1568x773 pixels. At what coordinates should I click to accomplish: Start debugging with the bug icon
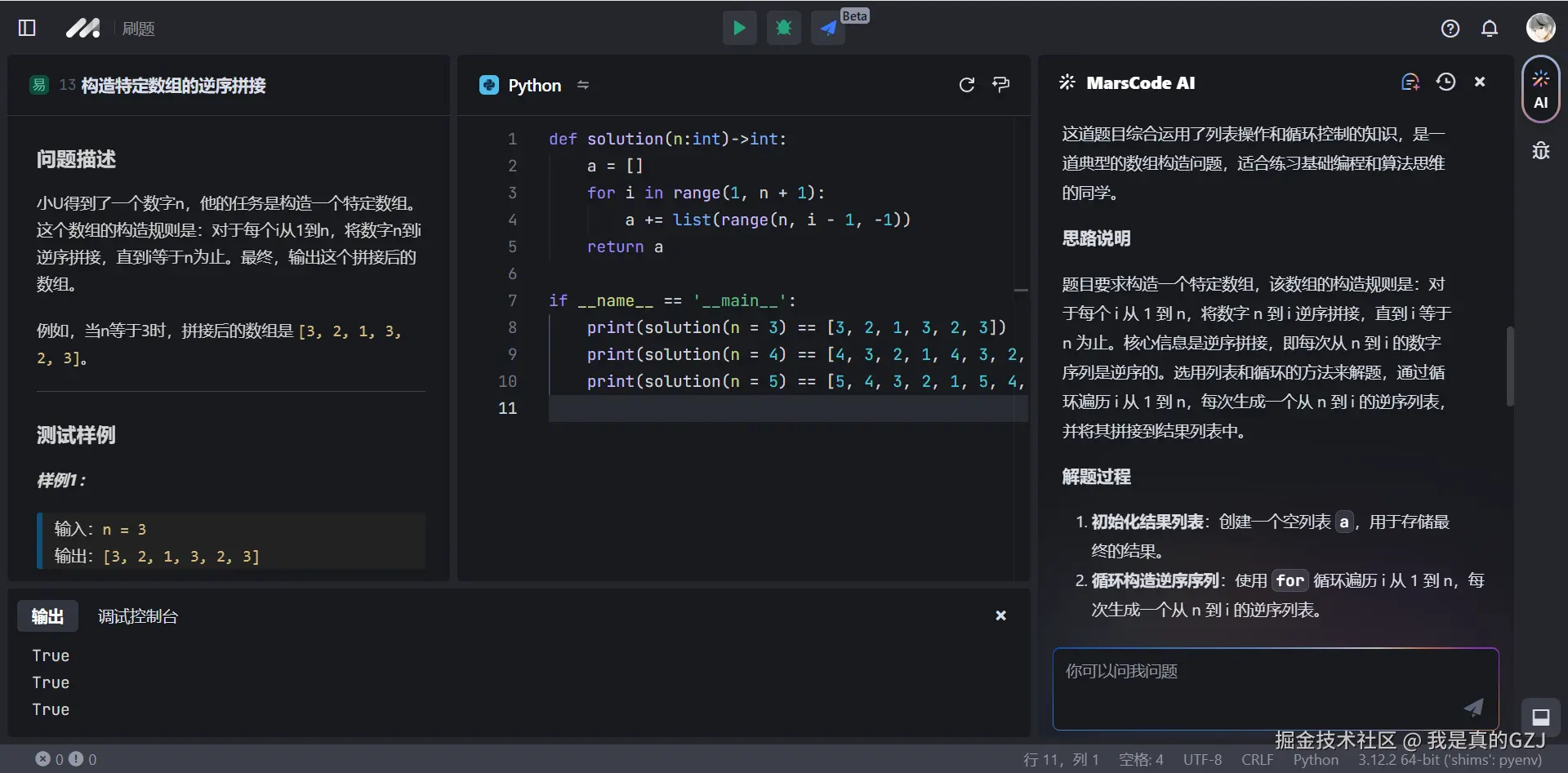click(x=783, y=29)
